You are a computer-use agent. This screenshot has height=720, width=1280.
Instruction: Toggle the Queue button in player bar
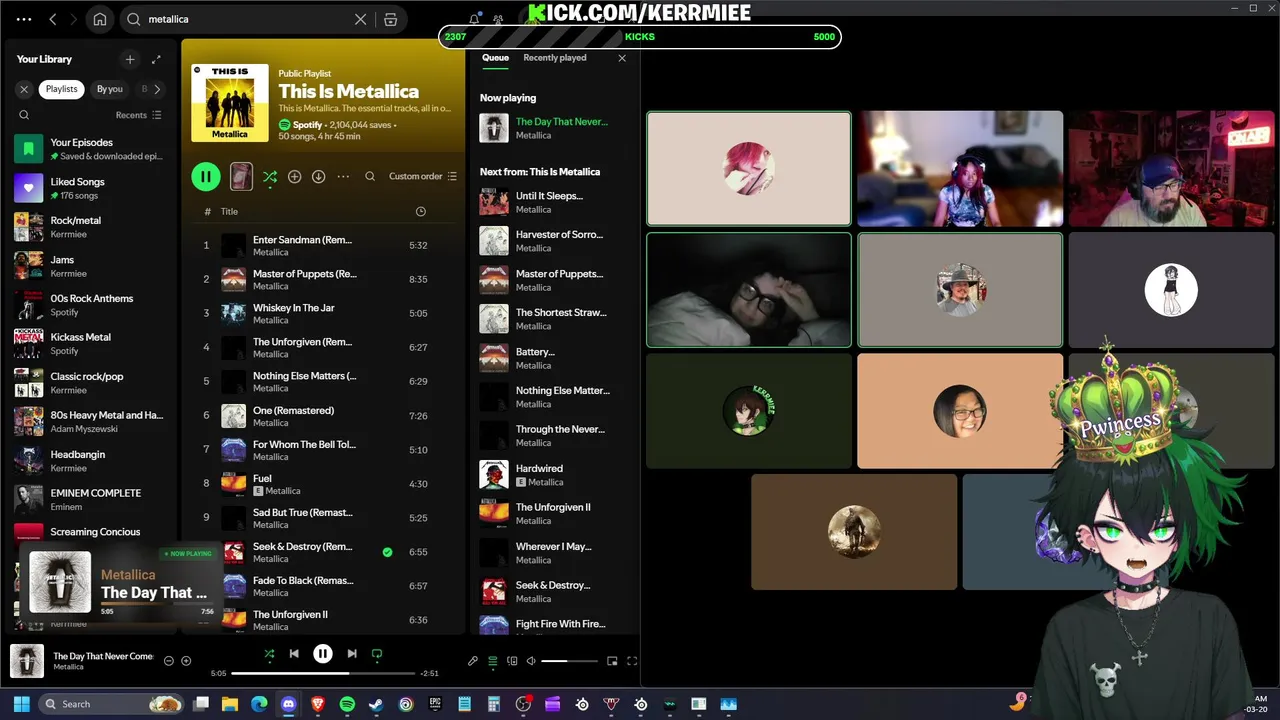point(493,661)
